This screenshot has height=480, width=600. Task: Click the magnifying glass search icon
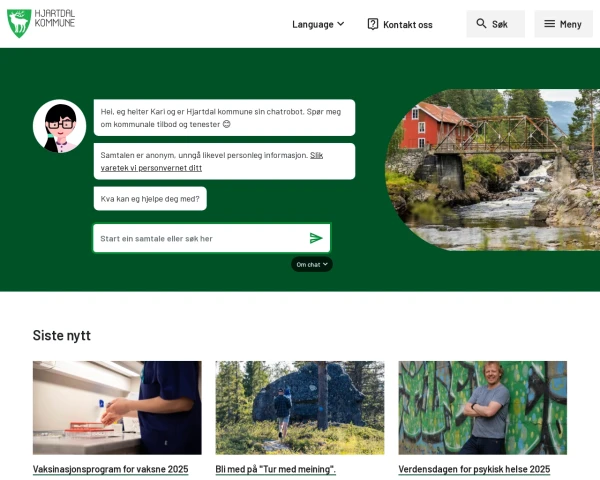click(x=481, y=24)
